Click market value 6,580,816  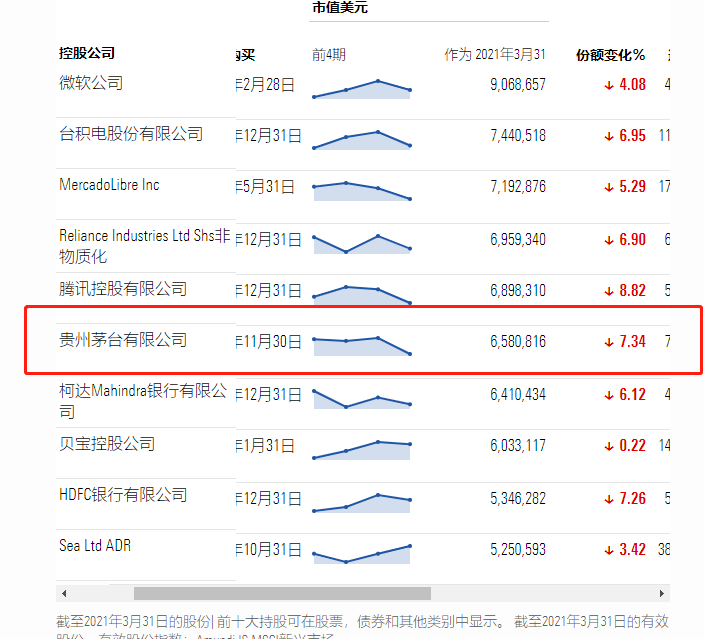coord(518,341)
